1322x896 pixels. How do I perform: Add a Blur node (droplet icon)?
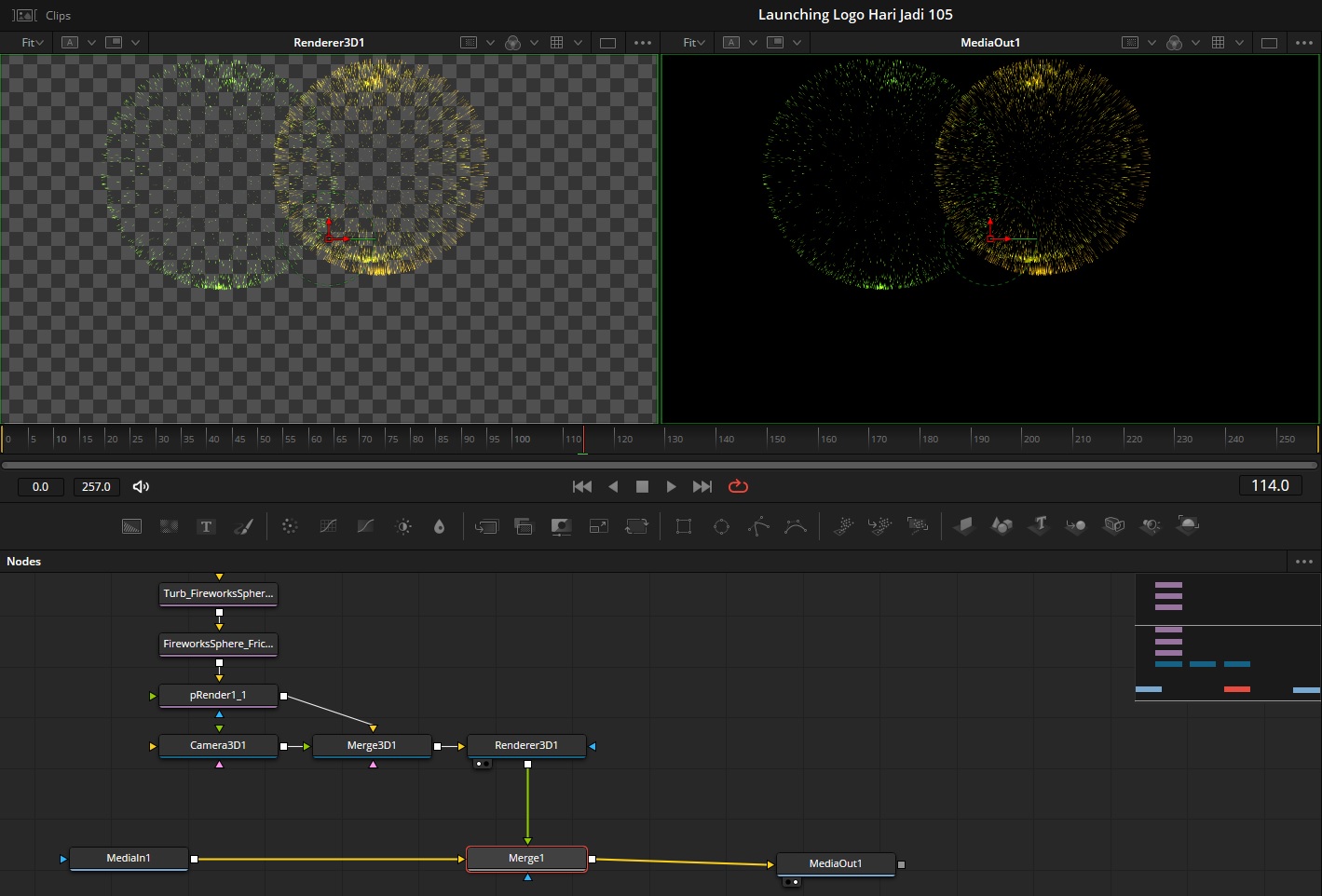pos(440,526)
